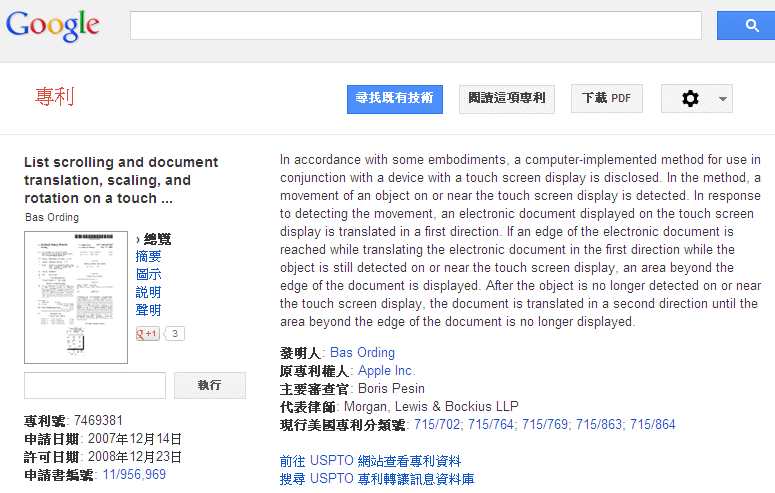This screenshot has height=493, width=775.
Task: Open the 專利 heading link
Action: coord(55,96)
